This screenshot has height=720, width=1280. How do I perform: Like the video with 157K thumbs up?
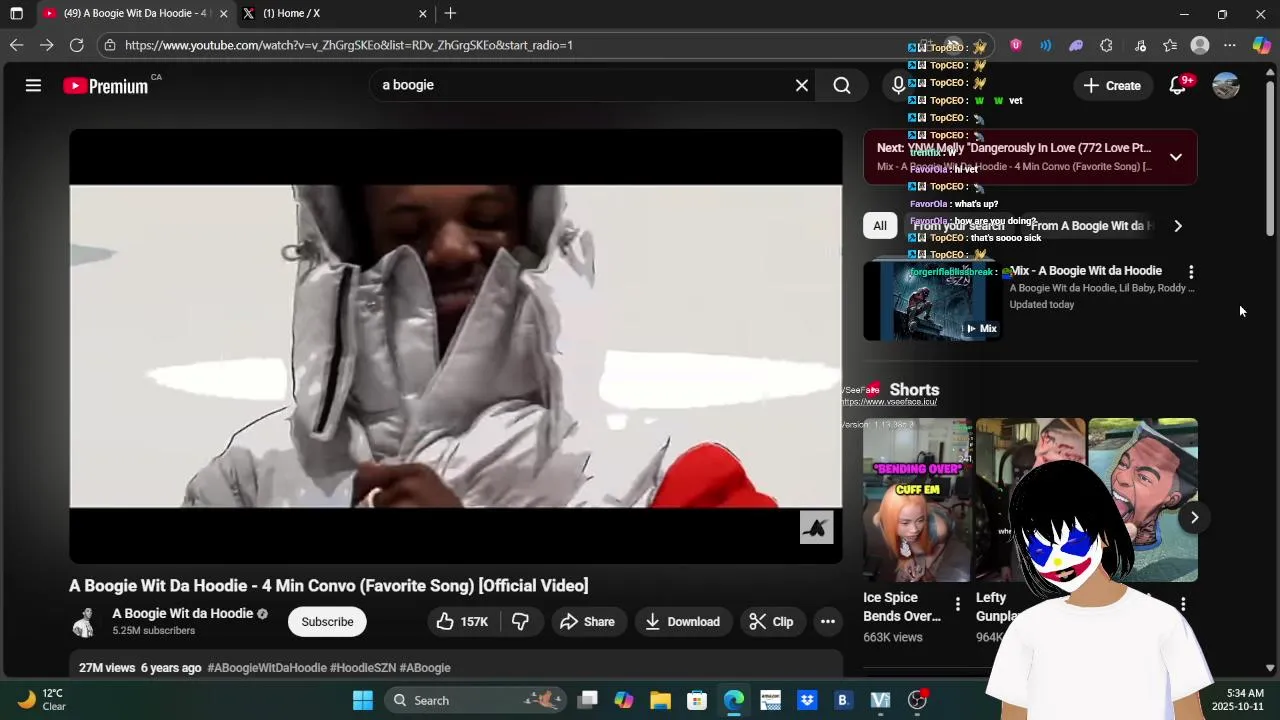[x=462, y=622]
